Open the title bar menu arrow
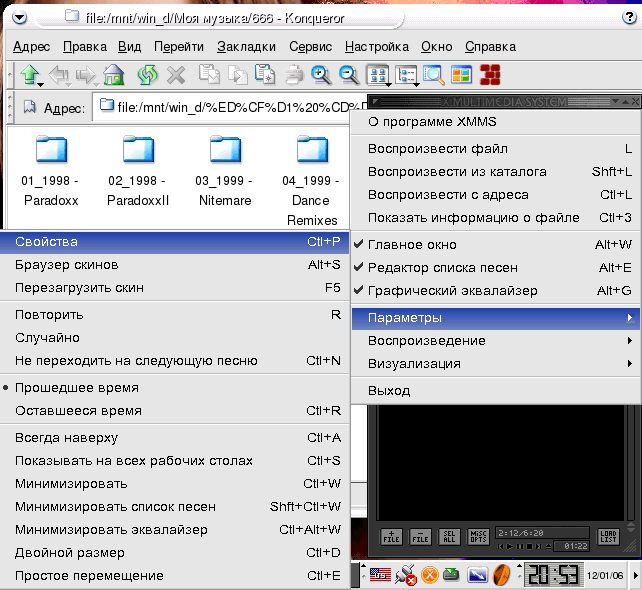Viewport: 642px width, 590px height. tap(19, 17)
